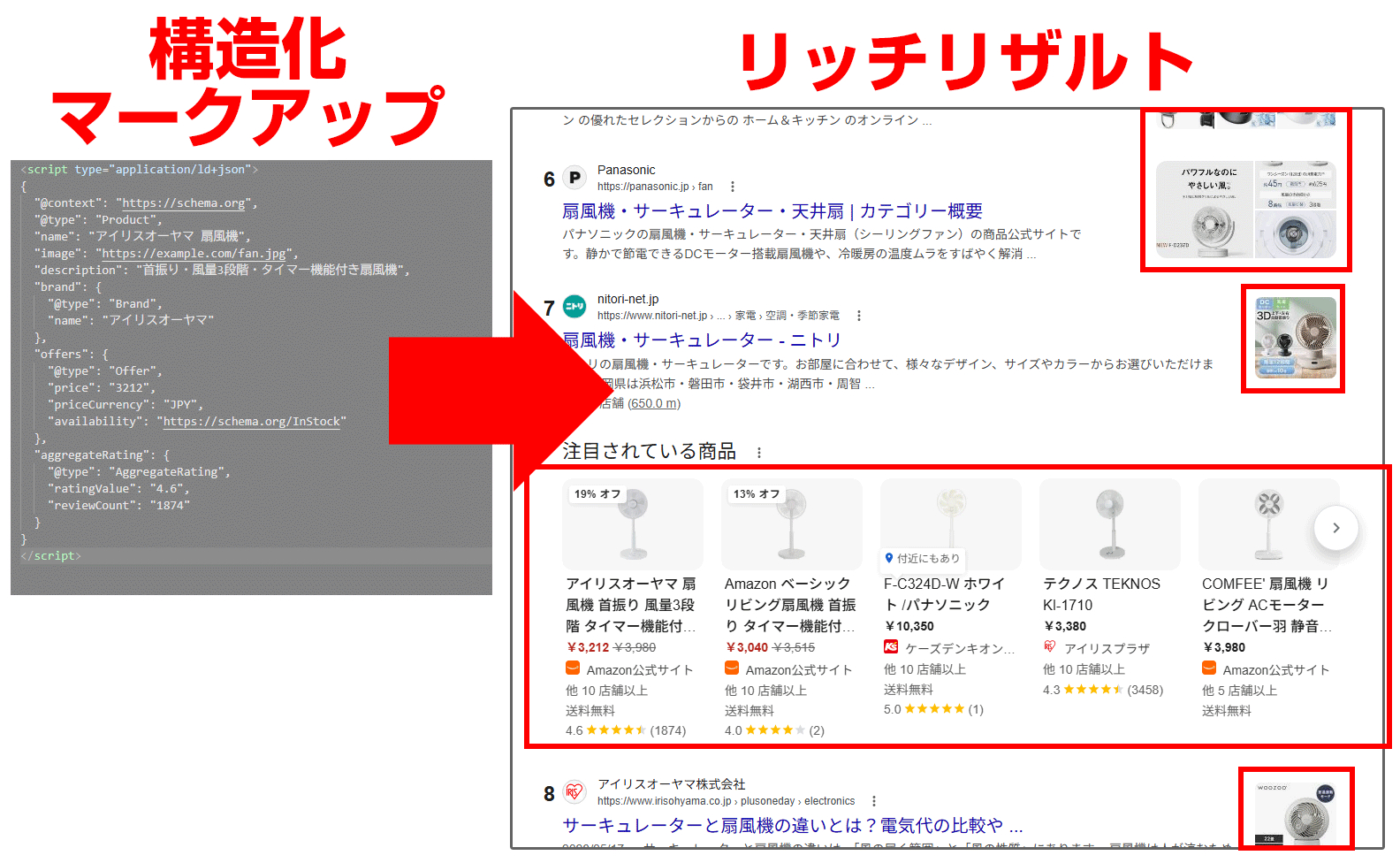The width and height of the screenshot is (1400, 863).
Task: Open 扇風機・サーキュレーター - ニトリ result link
Action: pos(702,340)
